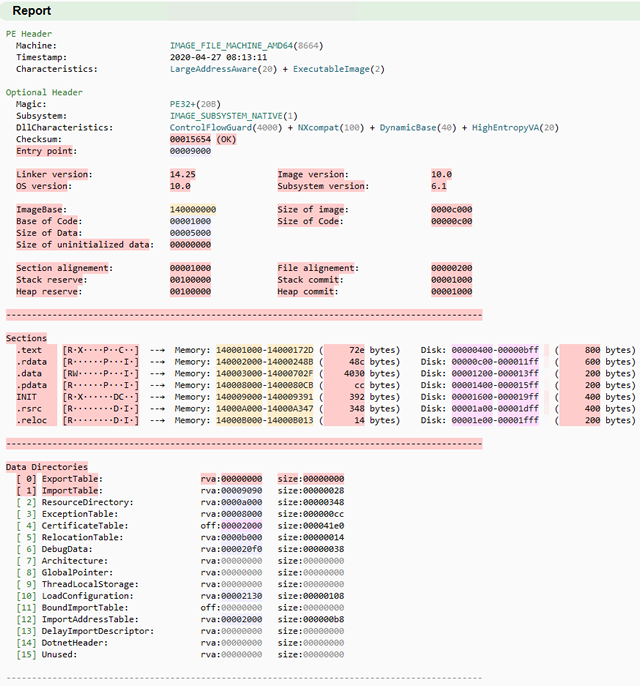Image resolution: width=640 pixels, height=686 pixels.
Task: Click the CertificateTable offset 00002000
Action: coord(234,526)
